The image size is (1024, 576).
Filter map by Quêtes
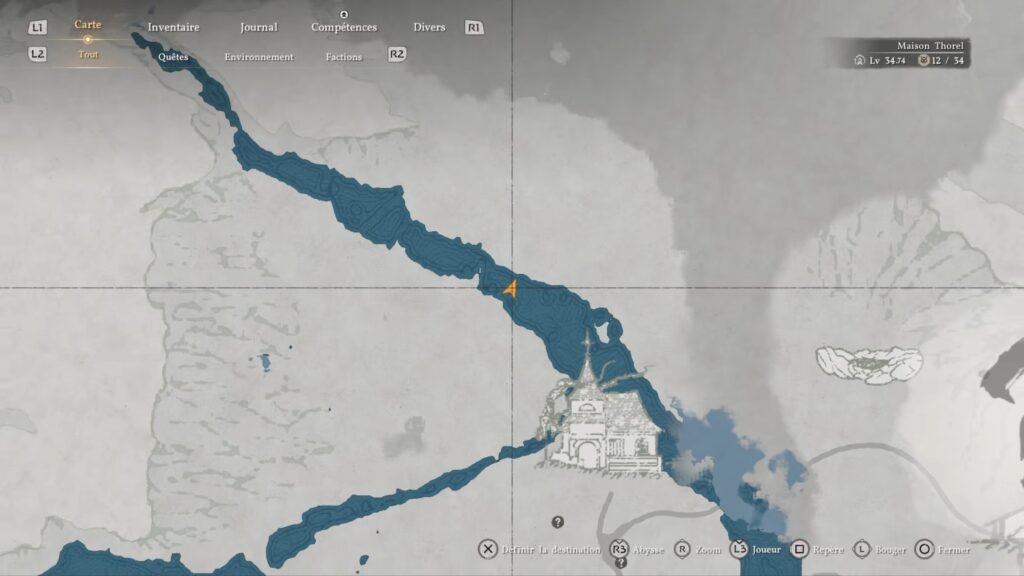tap(173, 57)
